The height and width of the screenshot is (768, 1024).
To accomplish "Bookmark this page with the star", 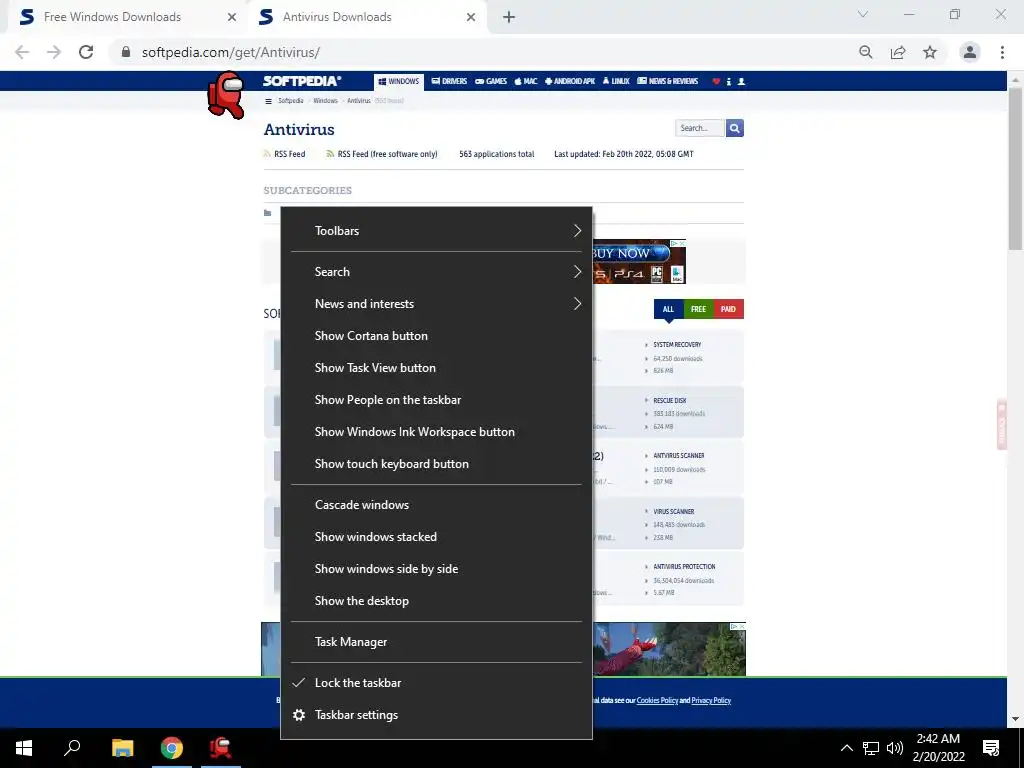I will [x=930, y=52].
